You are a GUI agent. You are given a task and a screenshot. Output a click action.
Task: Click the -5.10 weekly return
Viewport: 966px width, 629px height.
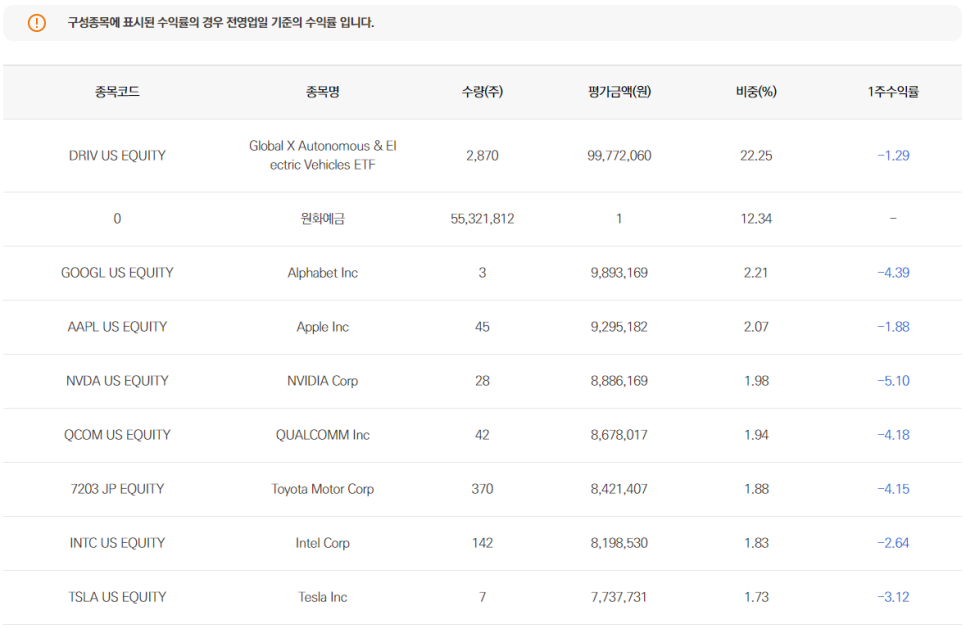point(893,381)
